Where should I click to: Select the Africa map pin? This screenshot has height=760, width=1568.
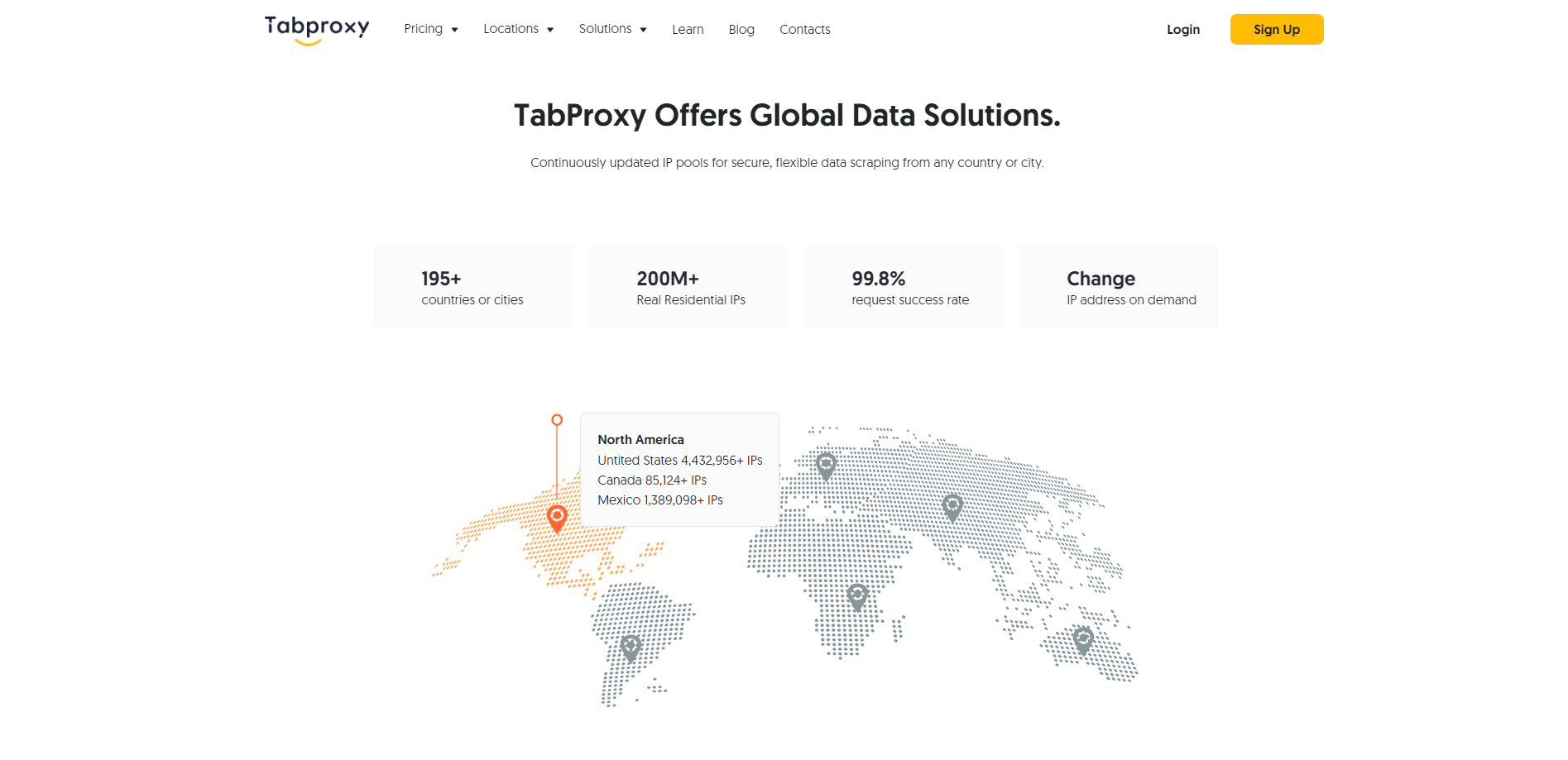click(857, 597)
